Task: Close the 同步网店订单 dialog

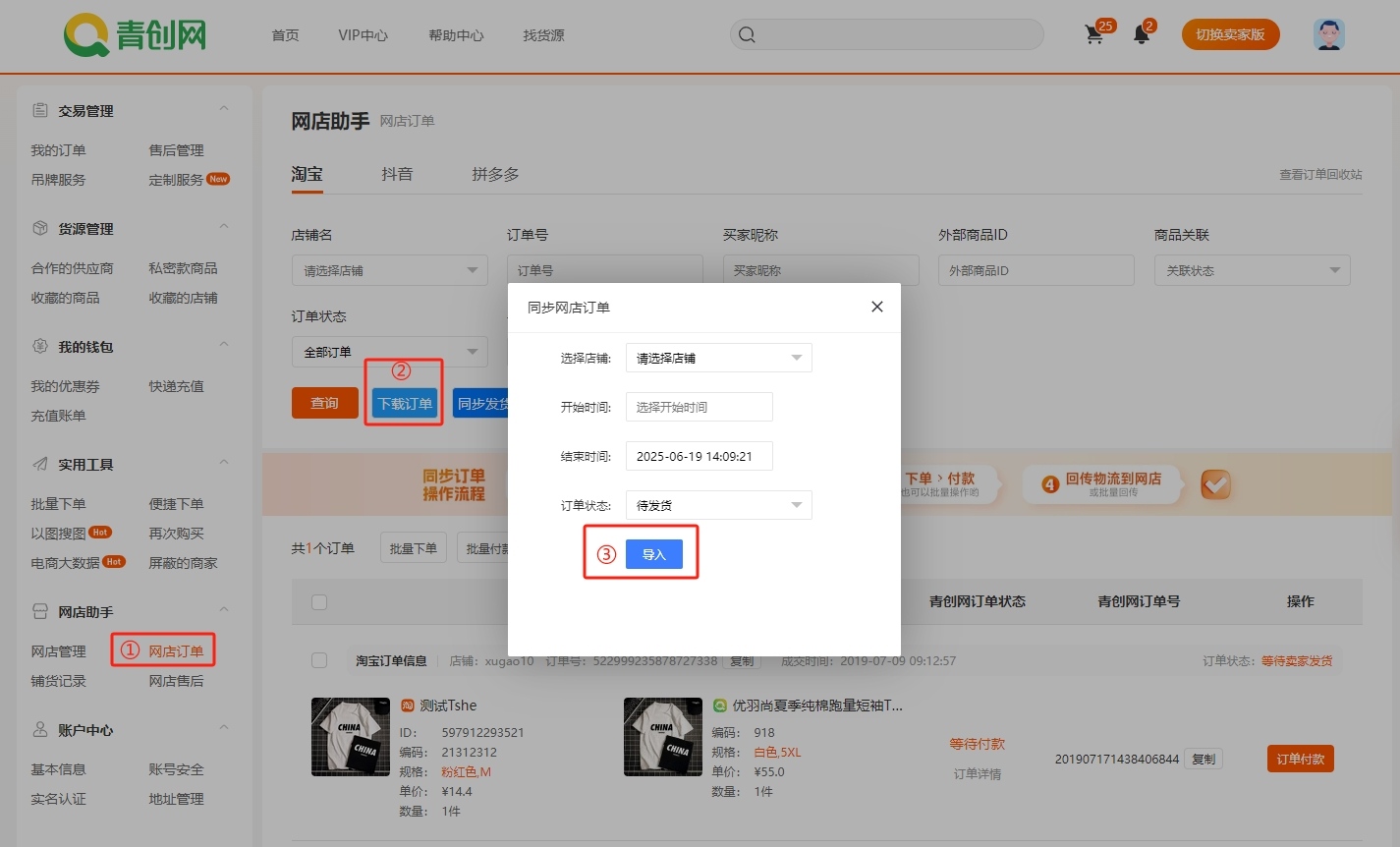Action: (877, 307)
